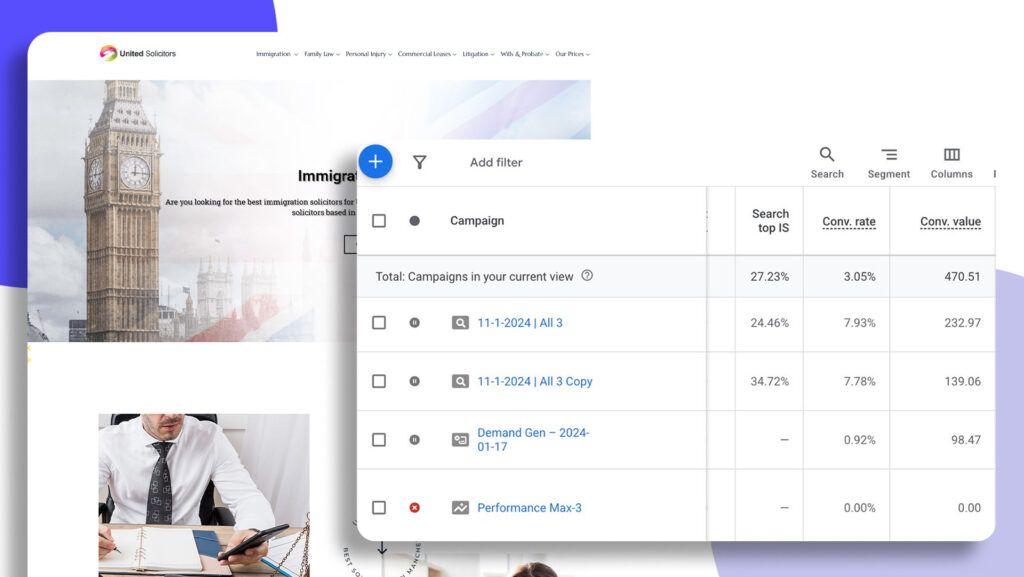Open the Columns icon

click(x=951, y=155)
